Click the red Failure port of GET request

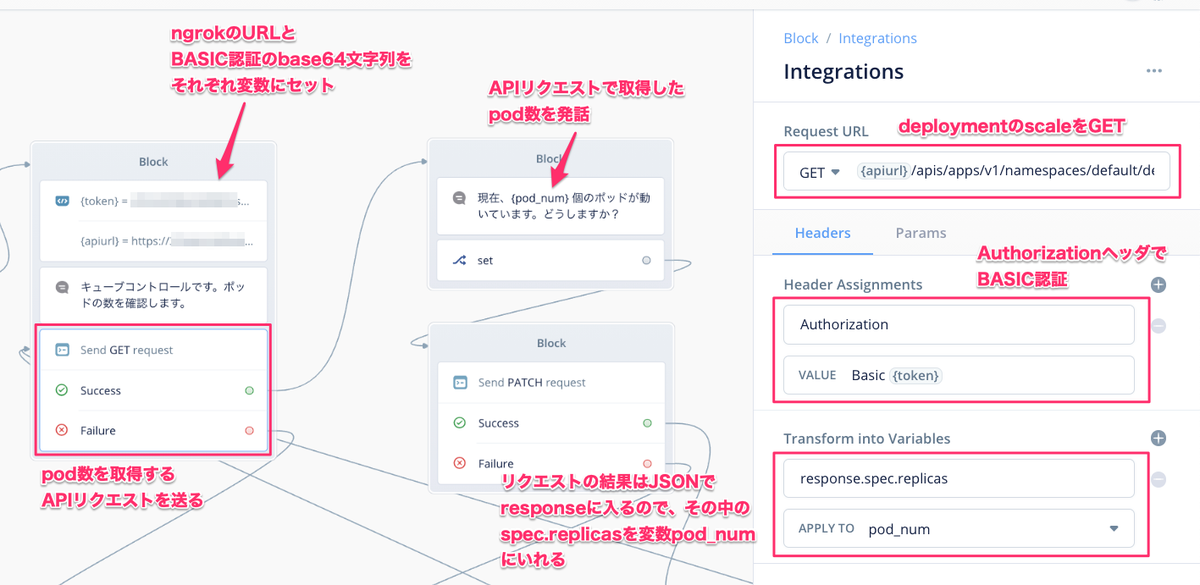pyautogui.click(x=249, y=430)
